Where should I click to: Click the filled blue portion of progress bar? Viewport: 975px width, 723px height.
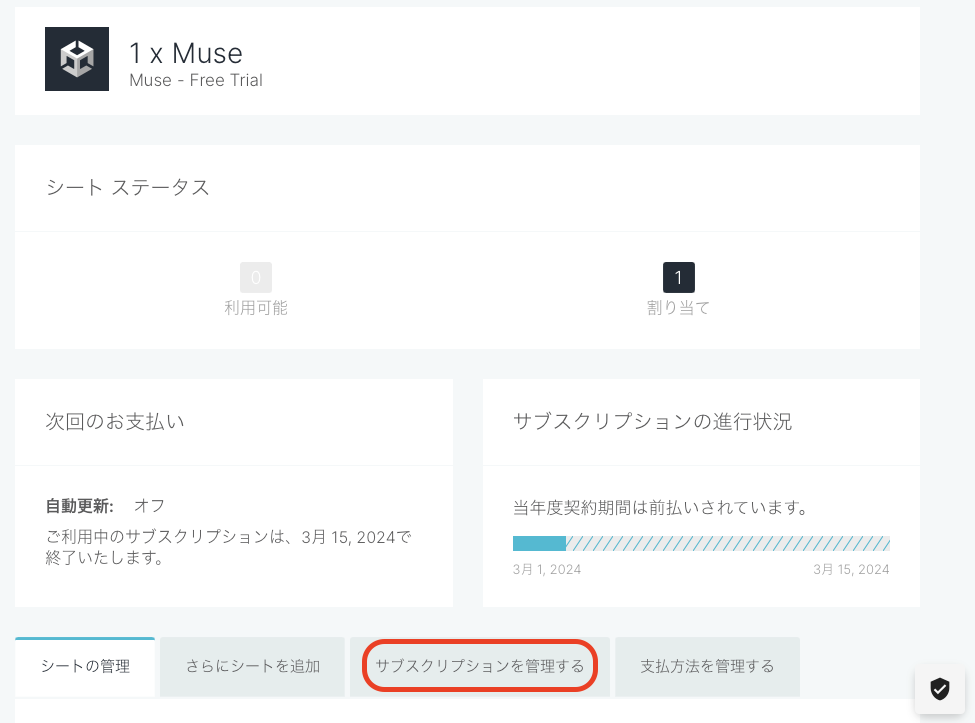pyautogui.click(x=539, y=544)
